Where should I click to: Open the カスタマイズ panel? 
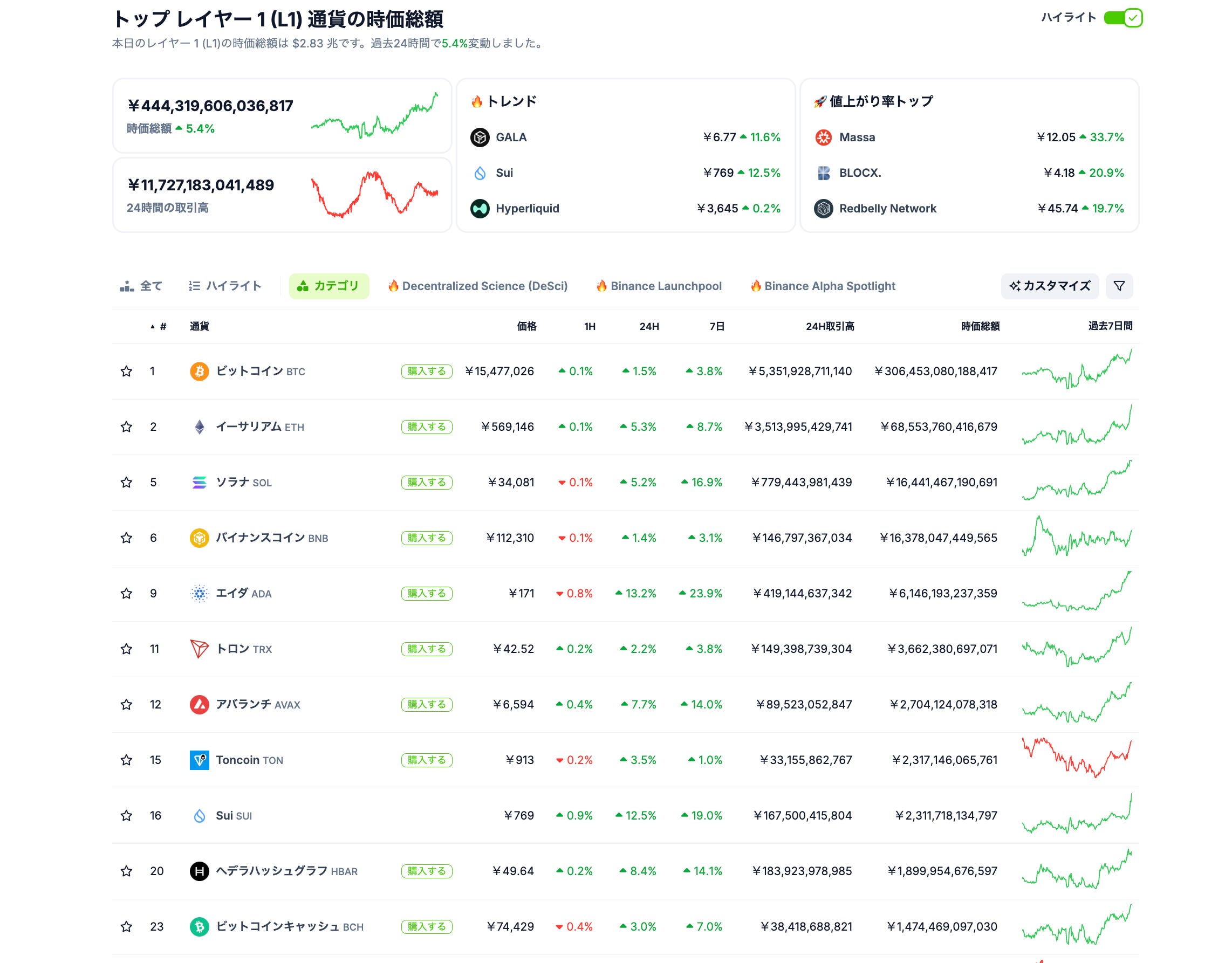pos(1049,286)
